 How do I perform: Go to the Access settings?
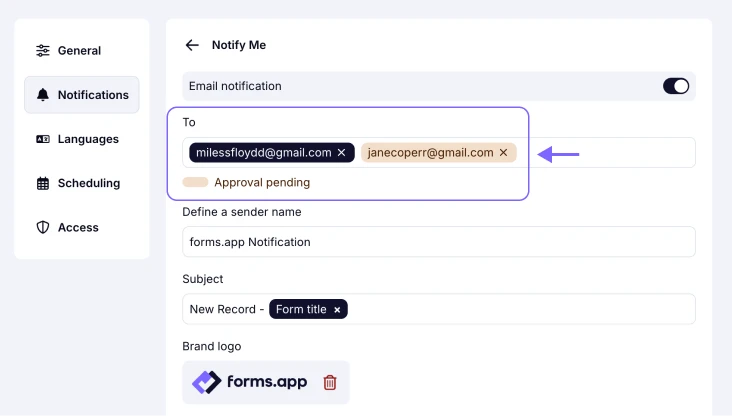point(78,227)
